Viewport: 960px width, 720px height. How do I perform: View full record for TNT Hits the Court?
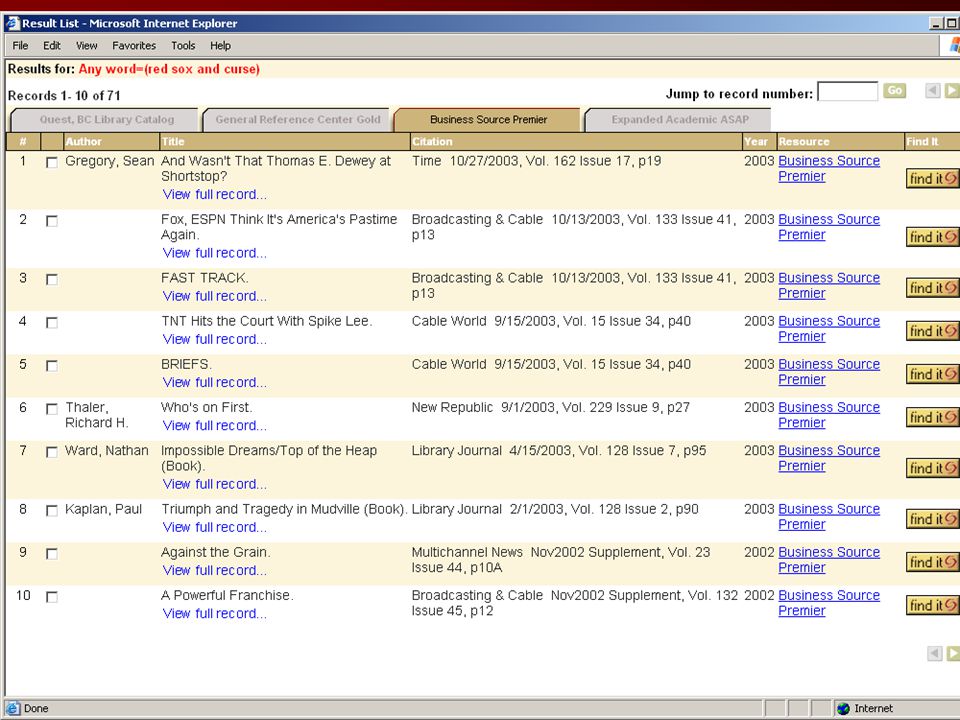tap(214, 339)
